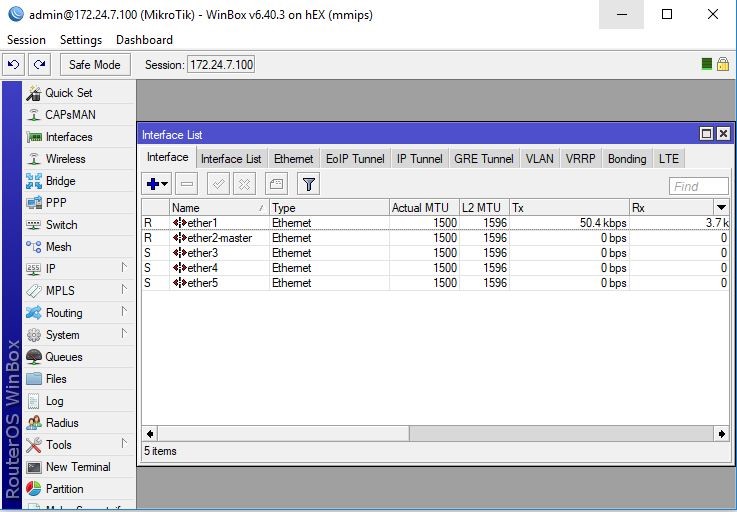Open Bridge section in sidebar
737x512 pixels.
pos(60,181)
